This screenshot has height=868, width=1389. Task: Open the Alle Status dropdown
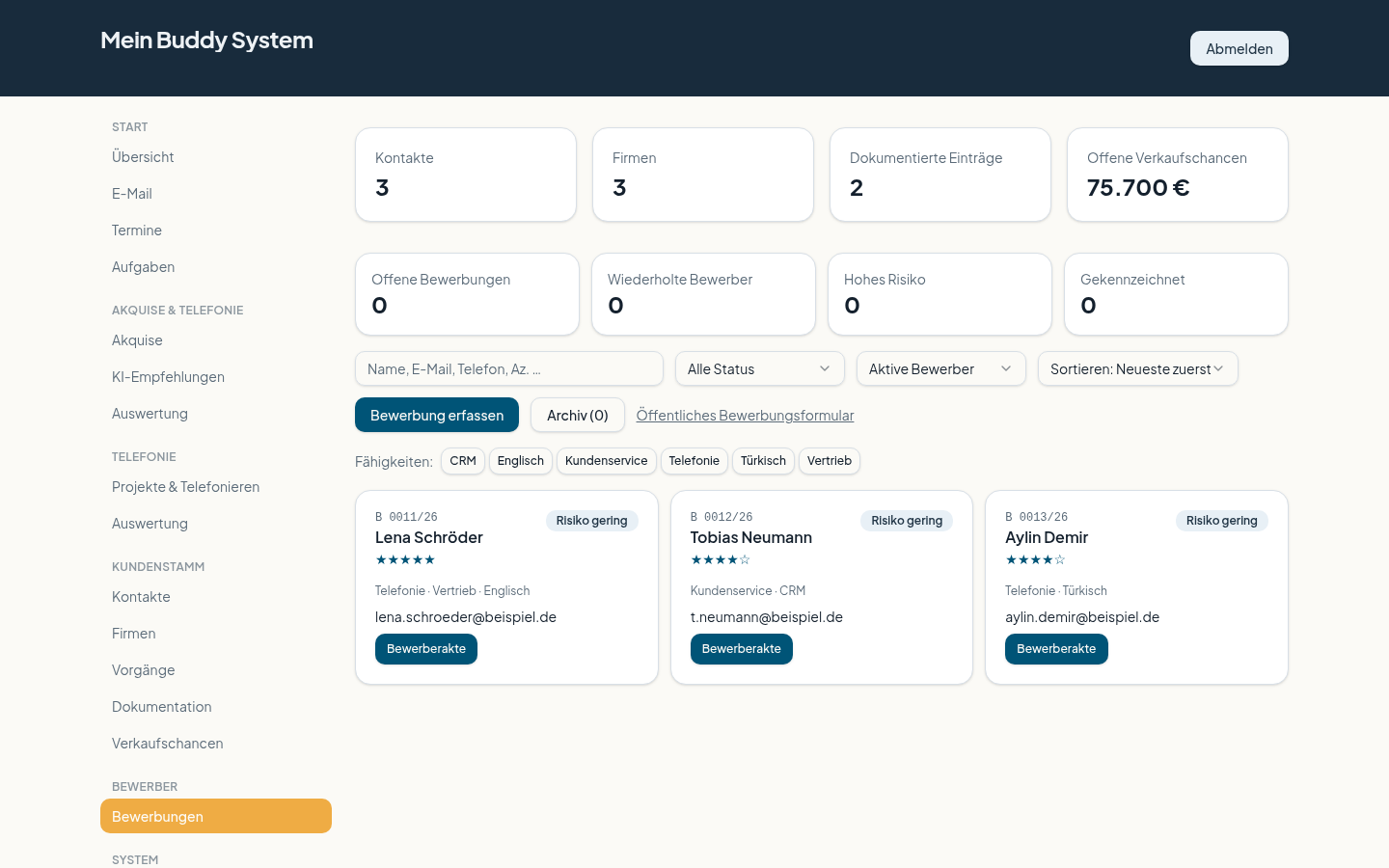(x=760, y=368)
